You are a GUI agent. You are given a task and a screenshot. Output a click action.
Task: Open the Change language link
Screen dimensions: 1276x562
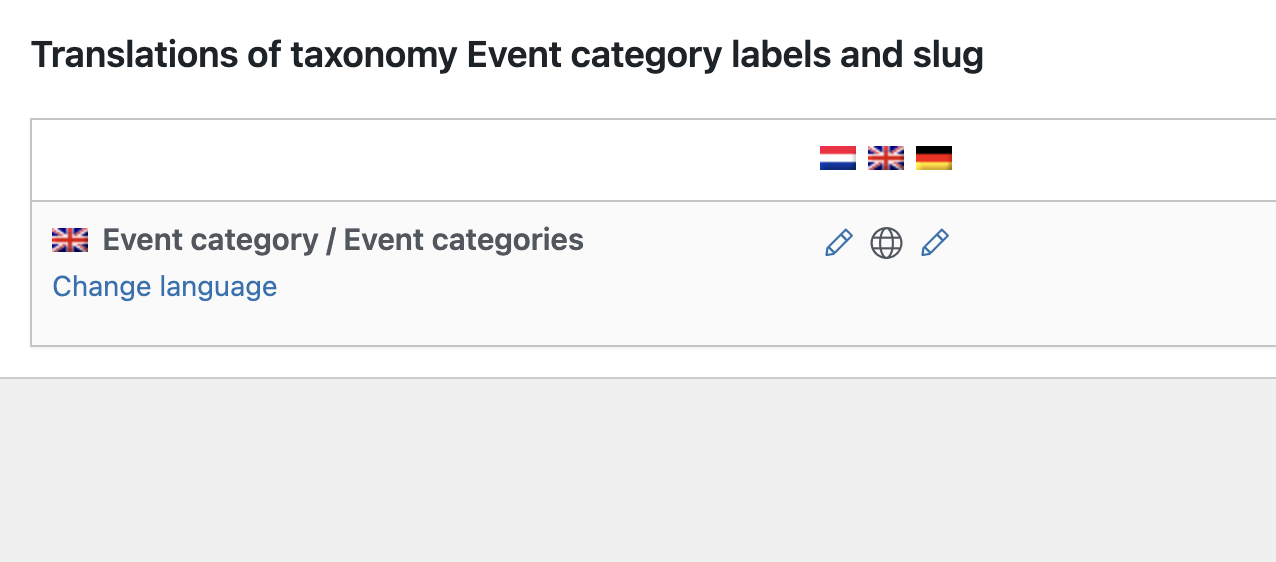[x=165, y=287]
